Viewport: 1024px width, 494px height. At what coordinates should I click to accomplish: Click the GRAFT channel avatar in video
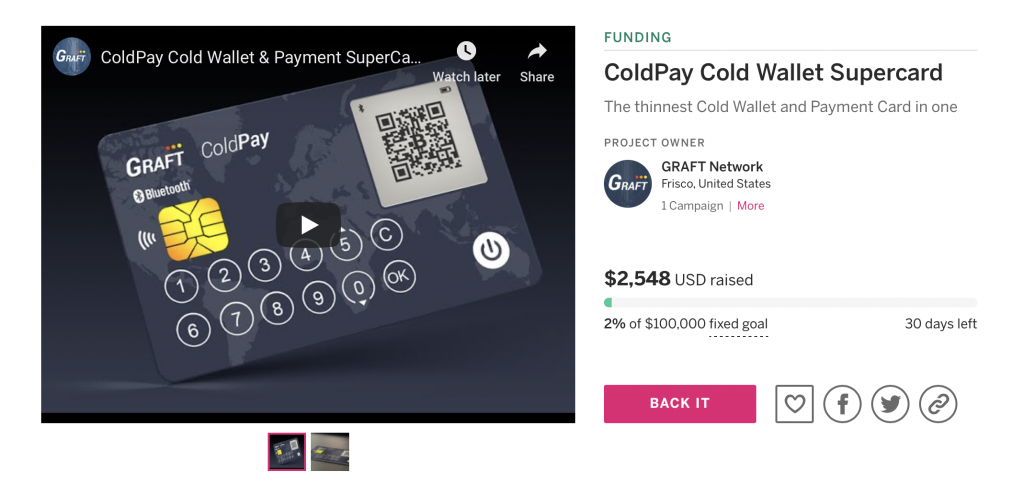click(x=72, y=57)
